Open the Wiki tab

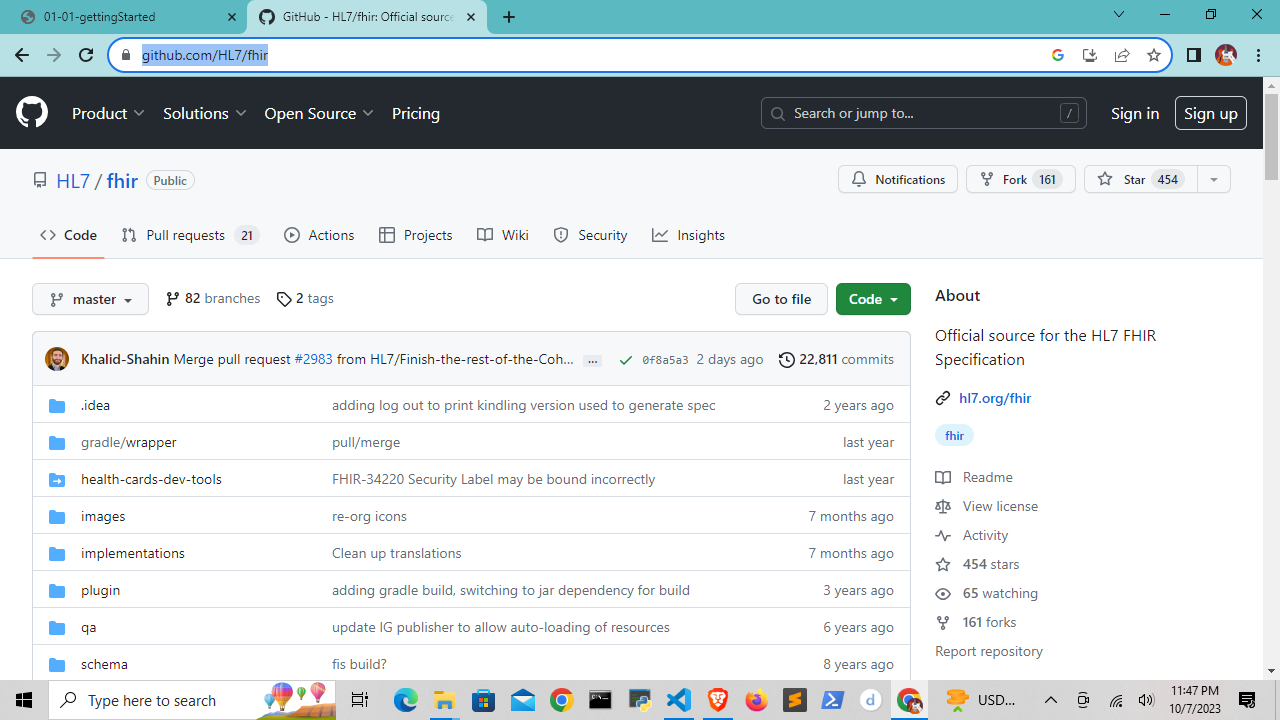coord(503,235)
